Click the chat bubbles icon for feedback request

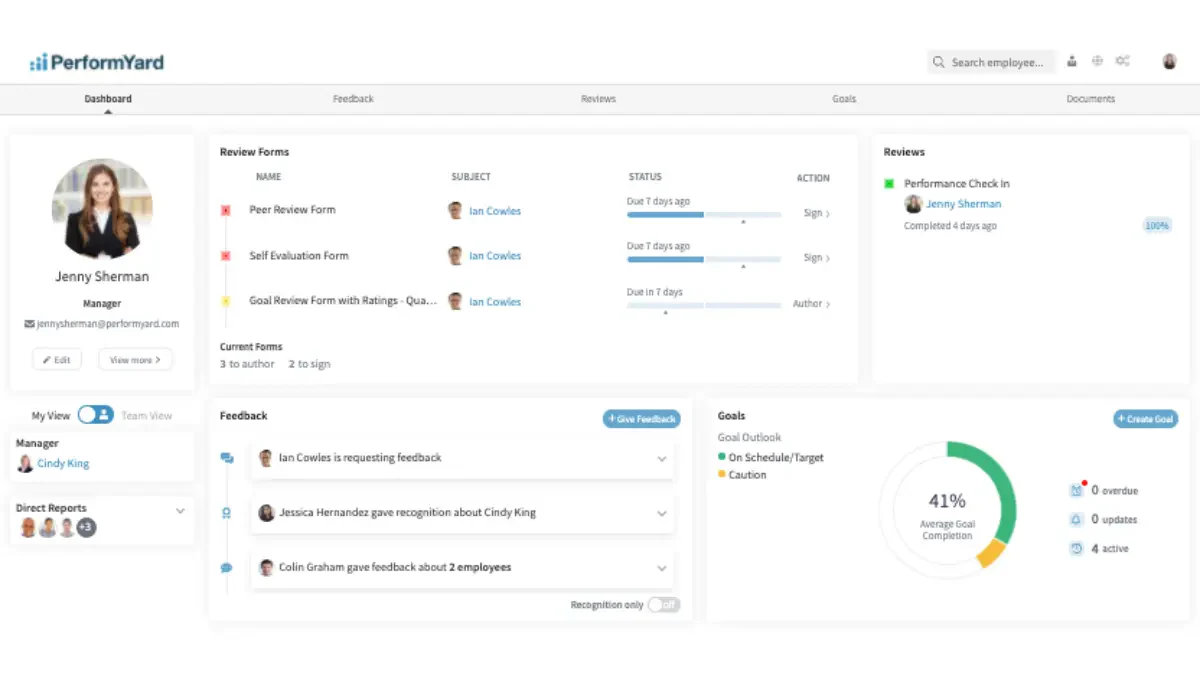[x=227, y=458]
